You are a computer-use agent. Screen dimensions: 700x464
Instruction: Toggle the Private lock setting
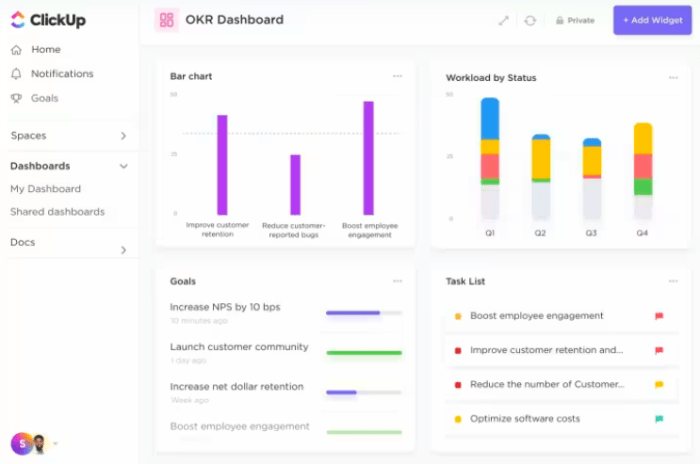click(574, 20)
